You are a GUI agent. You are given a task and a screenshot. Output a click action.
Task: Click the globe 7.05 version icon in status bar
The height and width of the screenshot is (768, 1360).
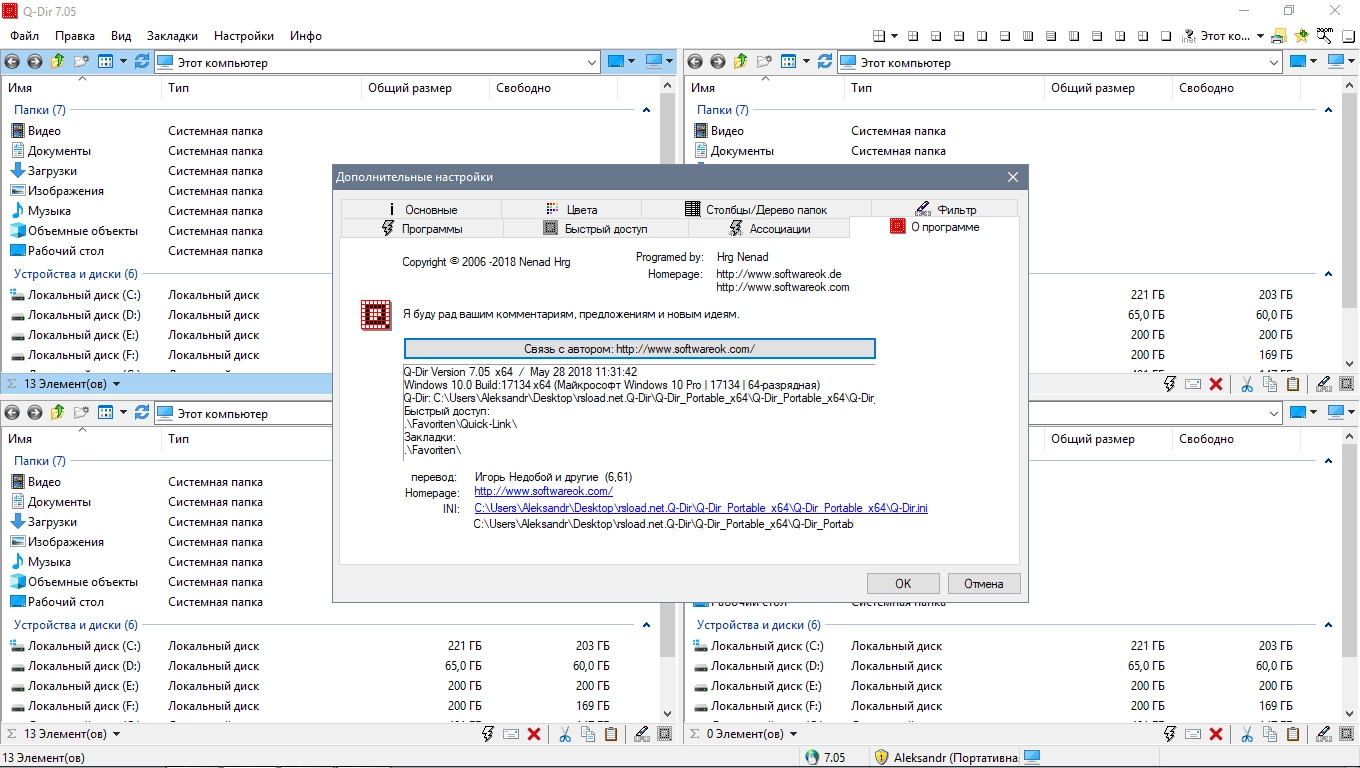coord(812,757)
